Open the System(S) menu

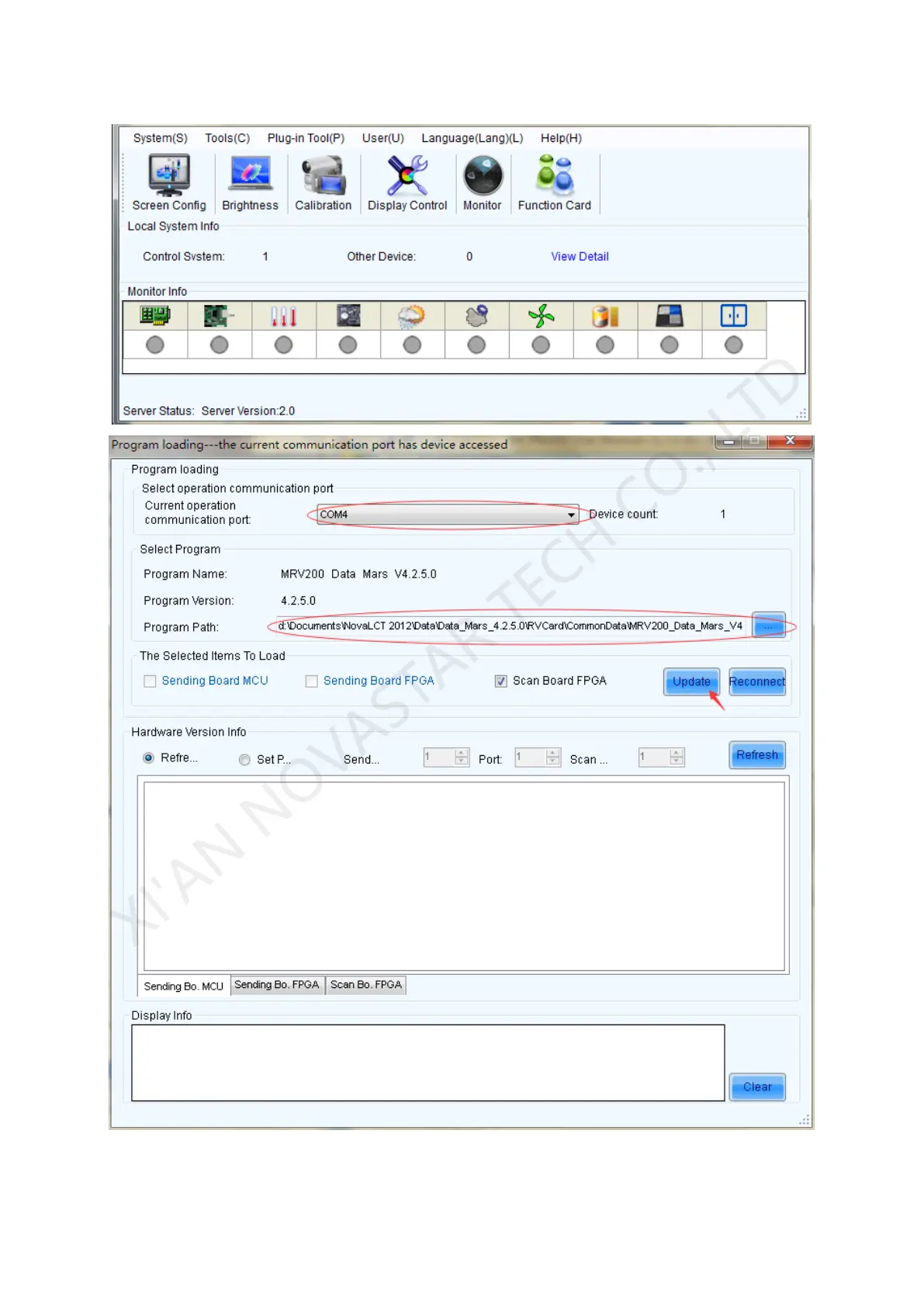[x=160, y=138]
